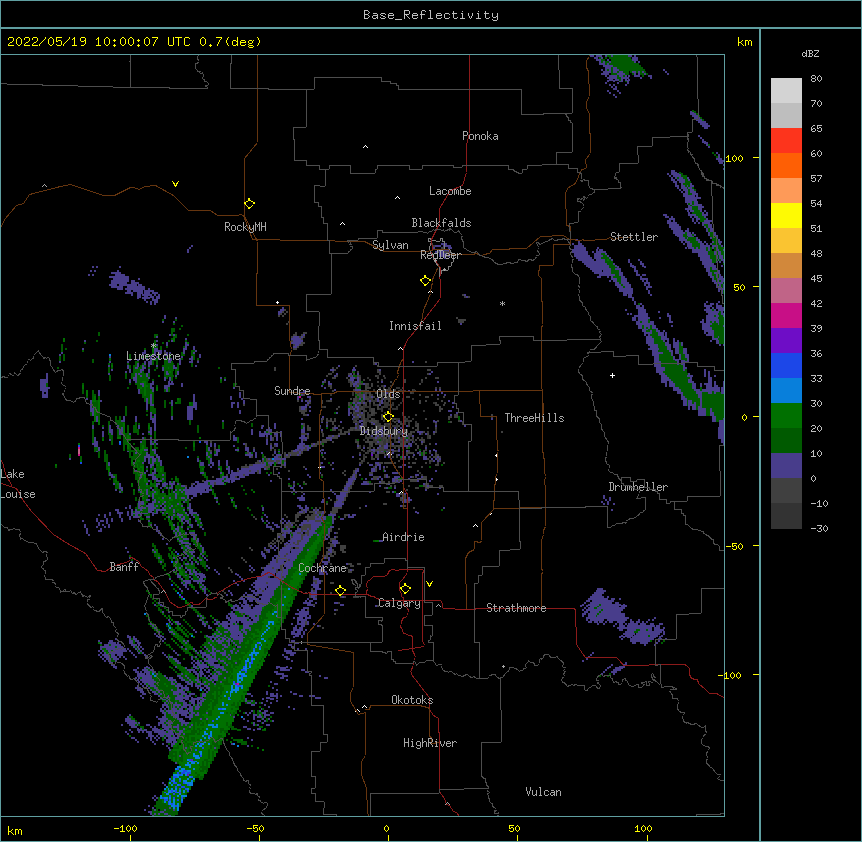Viewport: 862px width, 842px height.
Task: Select the Olds city label
Action: [x=388, y=394]
